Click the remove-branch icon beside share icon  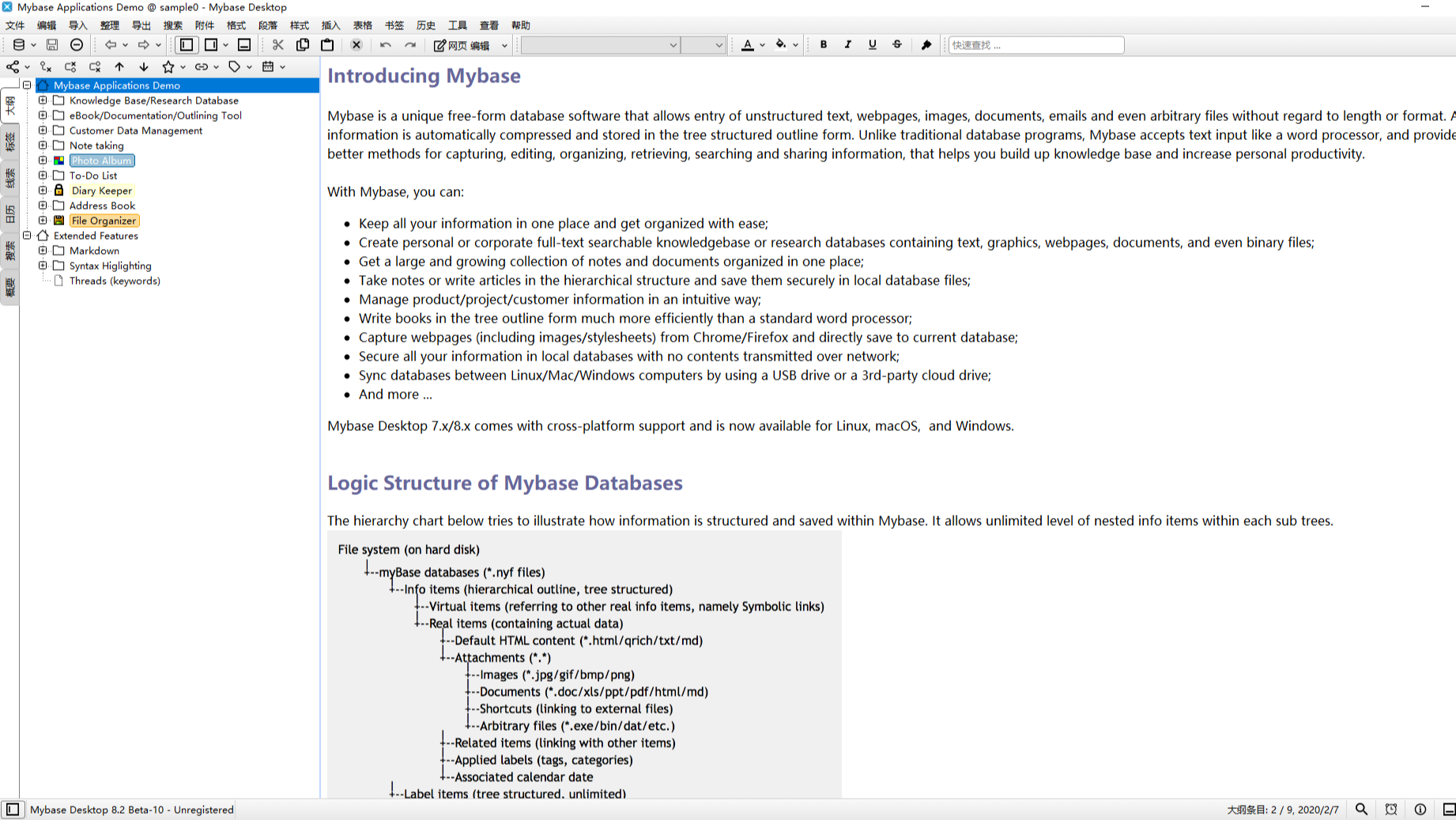(46, 66)
